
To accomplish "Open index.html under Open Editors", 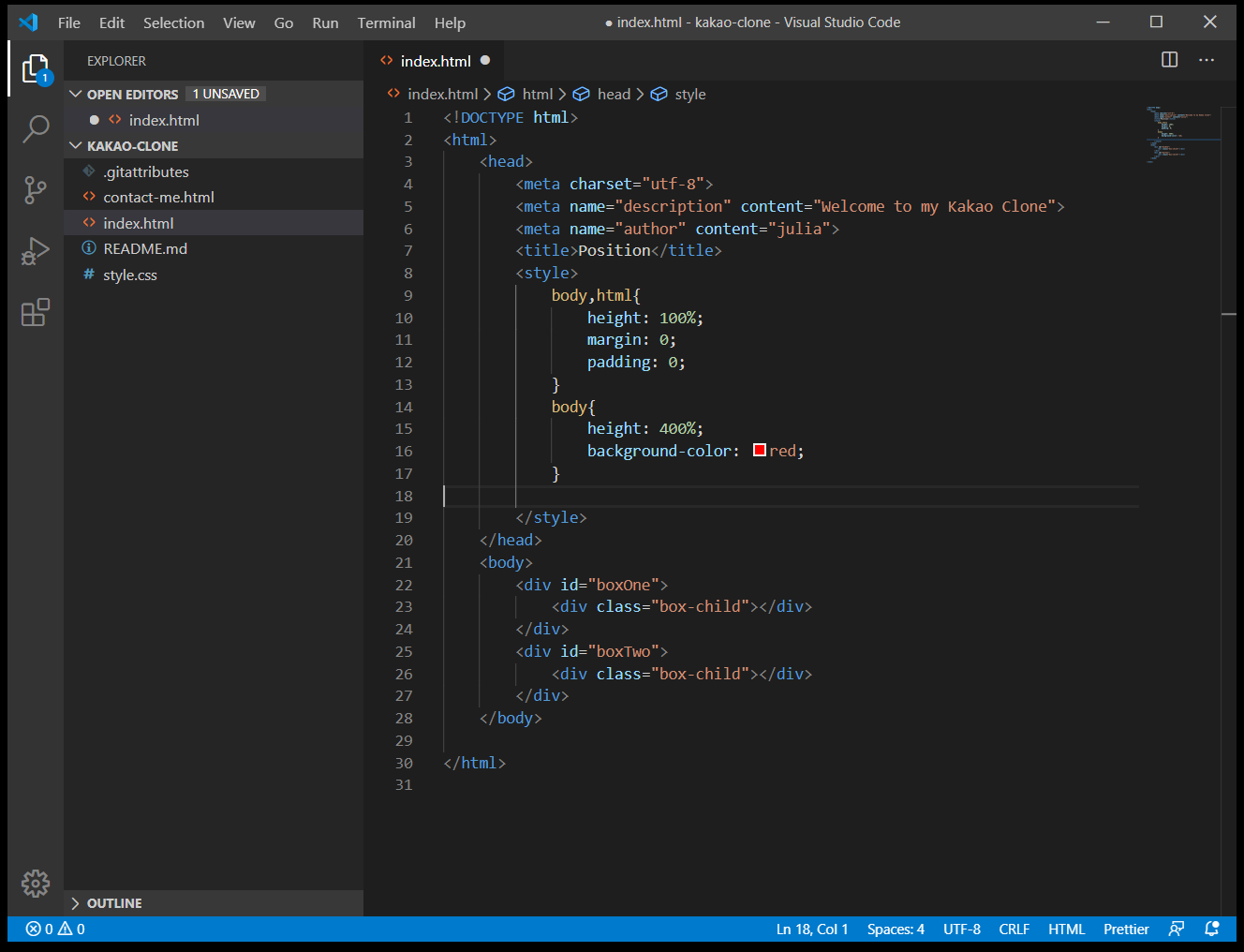I will (x=214, y=120).
